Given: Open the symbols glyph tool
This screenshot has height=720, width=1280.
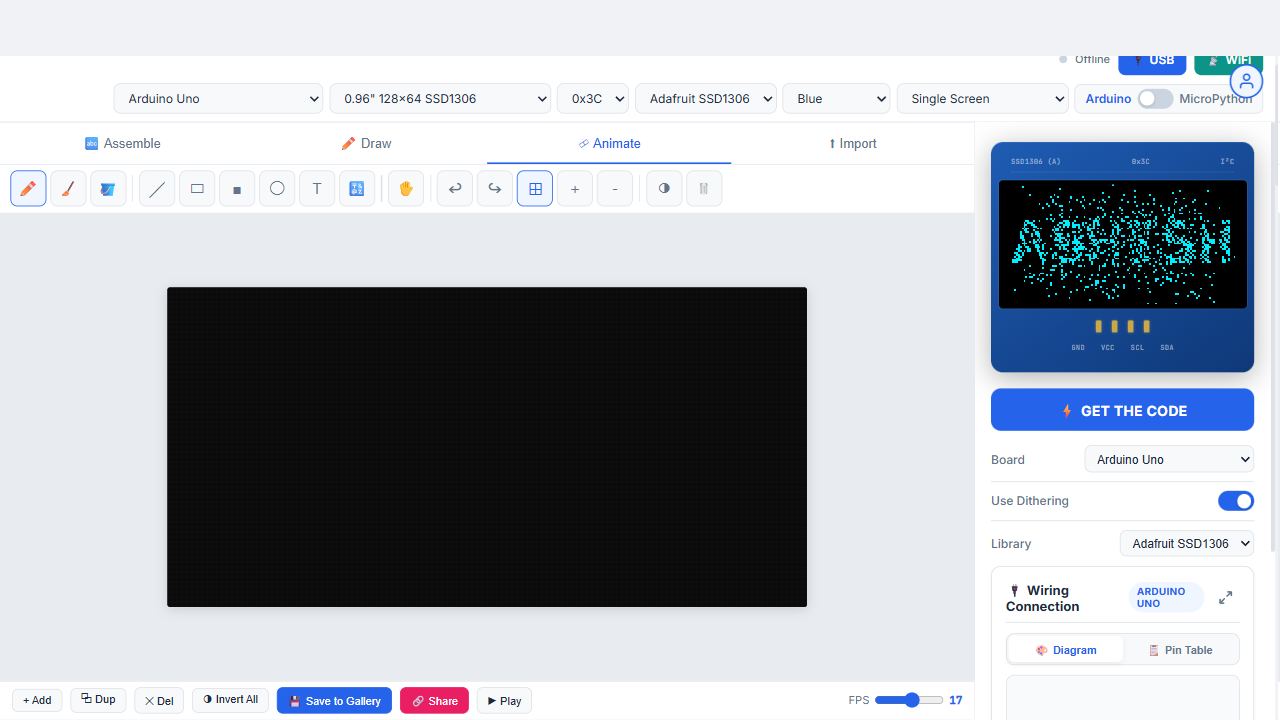Looking at the screenshot, I should (357, 188).
